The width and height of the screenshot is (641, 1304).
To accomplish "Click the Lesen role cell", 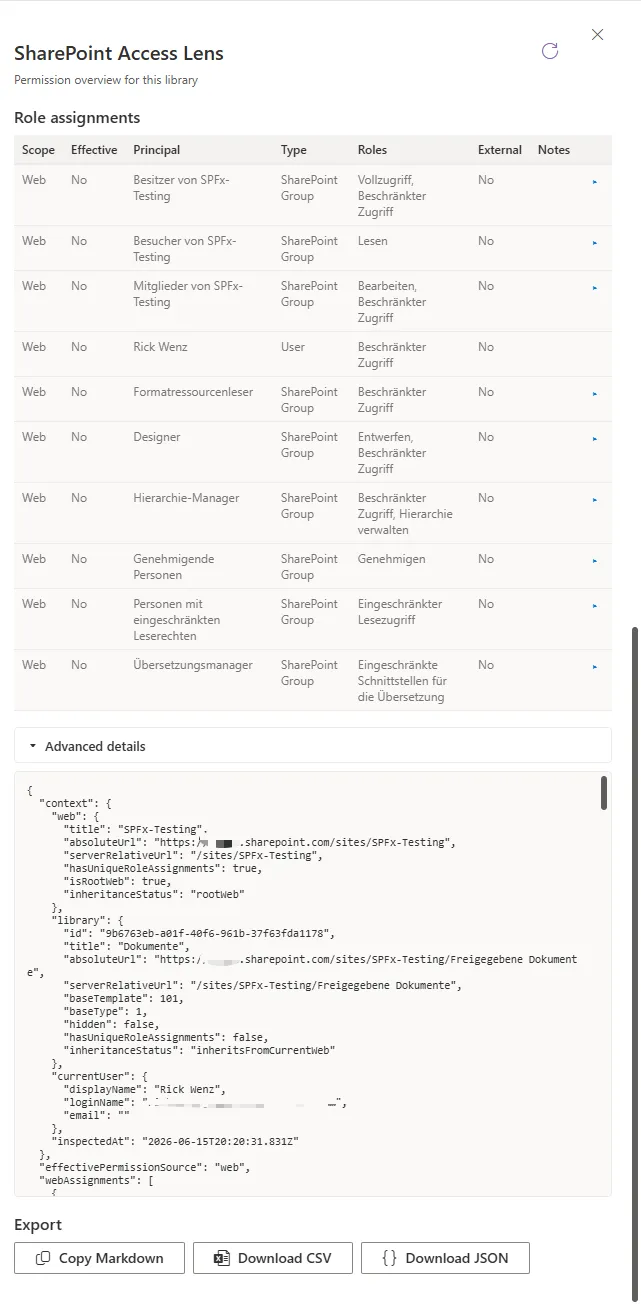I will (373, 241).
